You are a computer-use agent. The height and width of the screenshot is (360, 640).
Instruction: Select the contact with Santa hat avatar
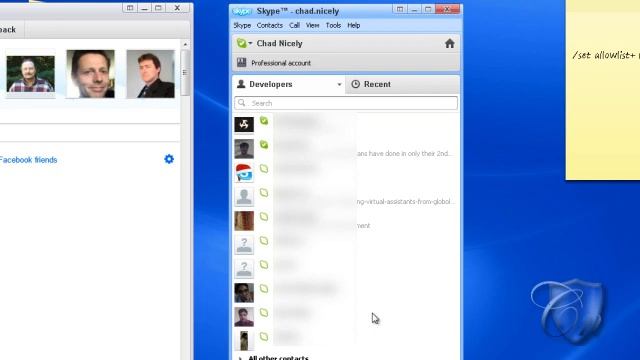click(x=244, y=173)
